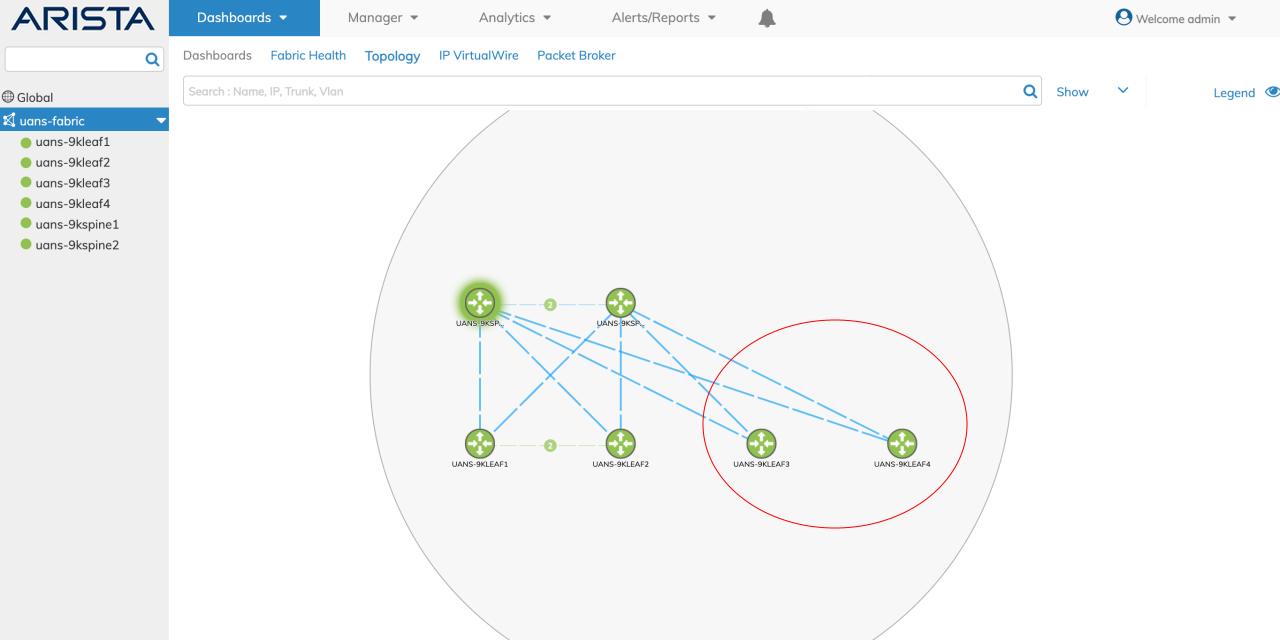Select the UANS-9KLEAF4 switch node
This screenshot has height=640, width=1280.
point(902,443)
